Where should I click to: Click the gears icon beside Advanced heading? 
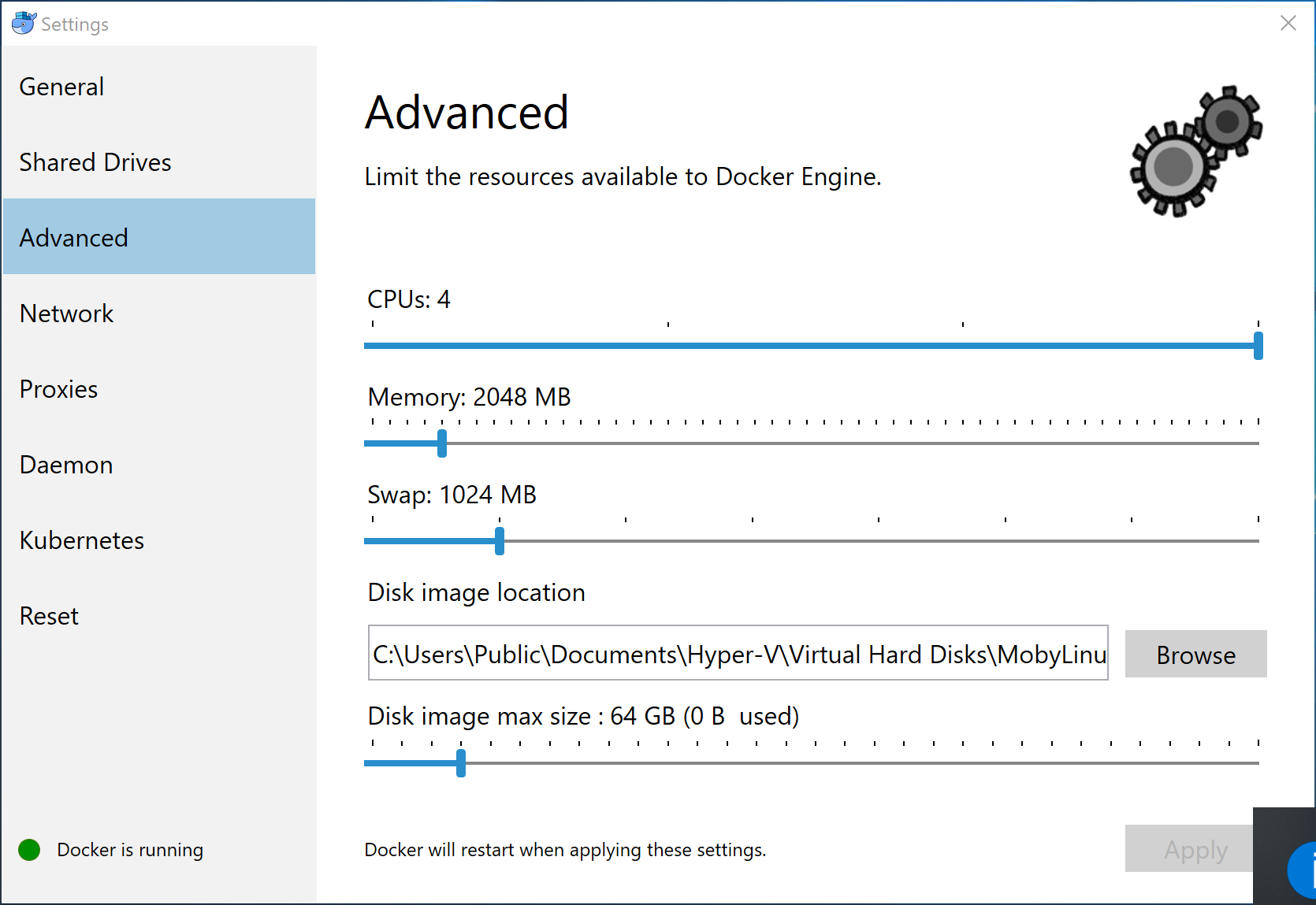[x=1195, y=151]
